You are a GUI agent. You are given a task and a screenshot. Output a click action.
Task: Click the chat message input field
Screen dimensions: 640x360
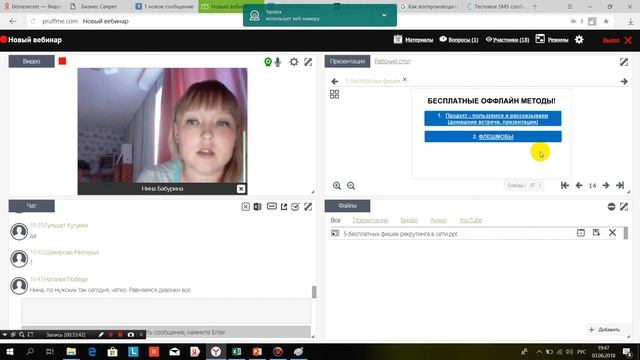click(166, 311)
